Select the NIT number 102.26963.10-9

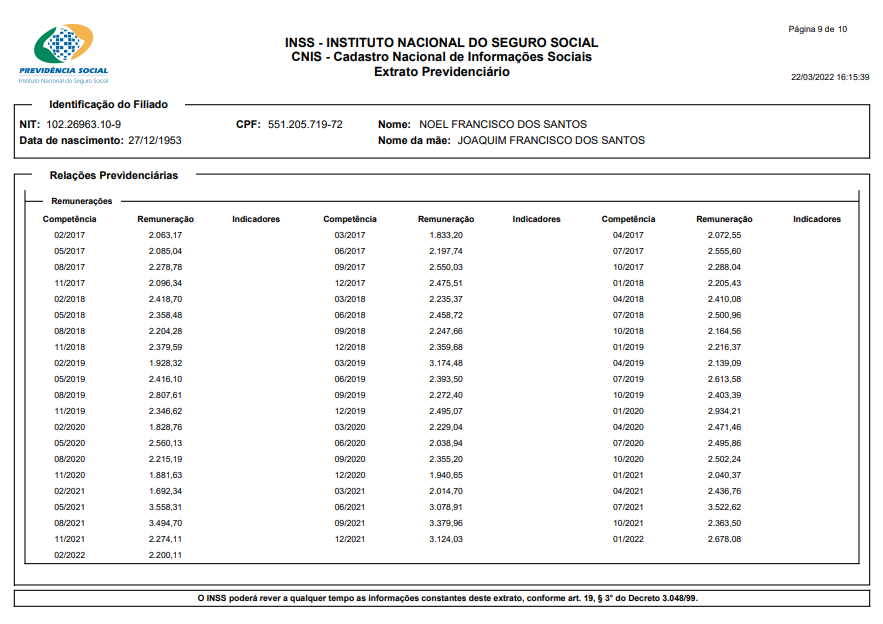click(x=84, y=124)
